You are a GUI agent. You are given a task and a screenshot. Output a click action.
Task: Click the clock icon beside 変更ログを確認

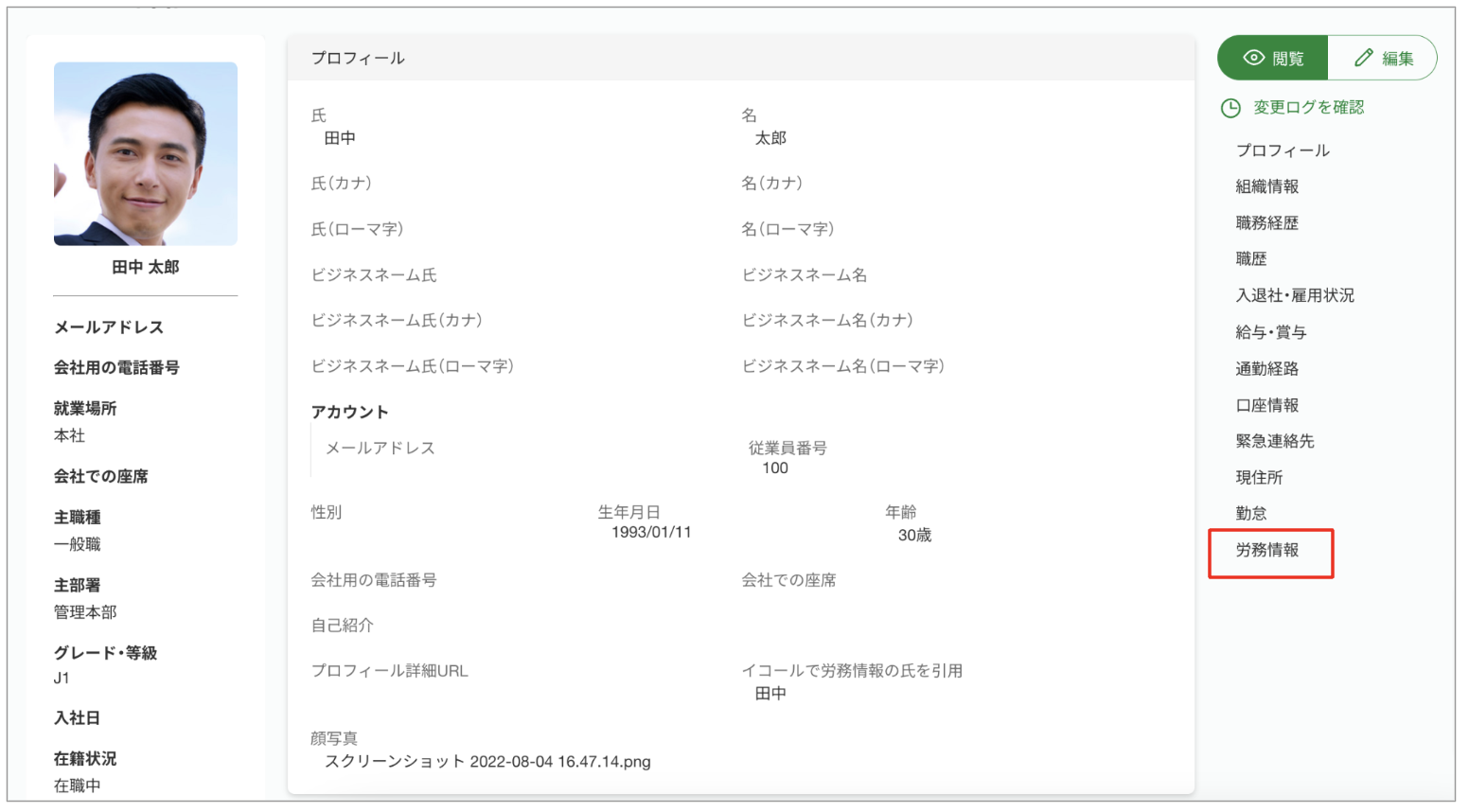click(1230, 108)
